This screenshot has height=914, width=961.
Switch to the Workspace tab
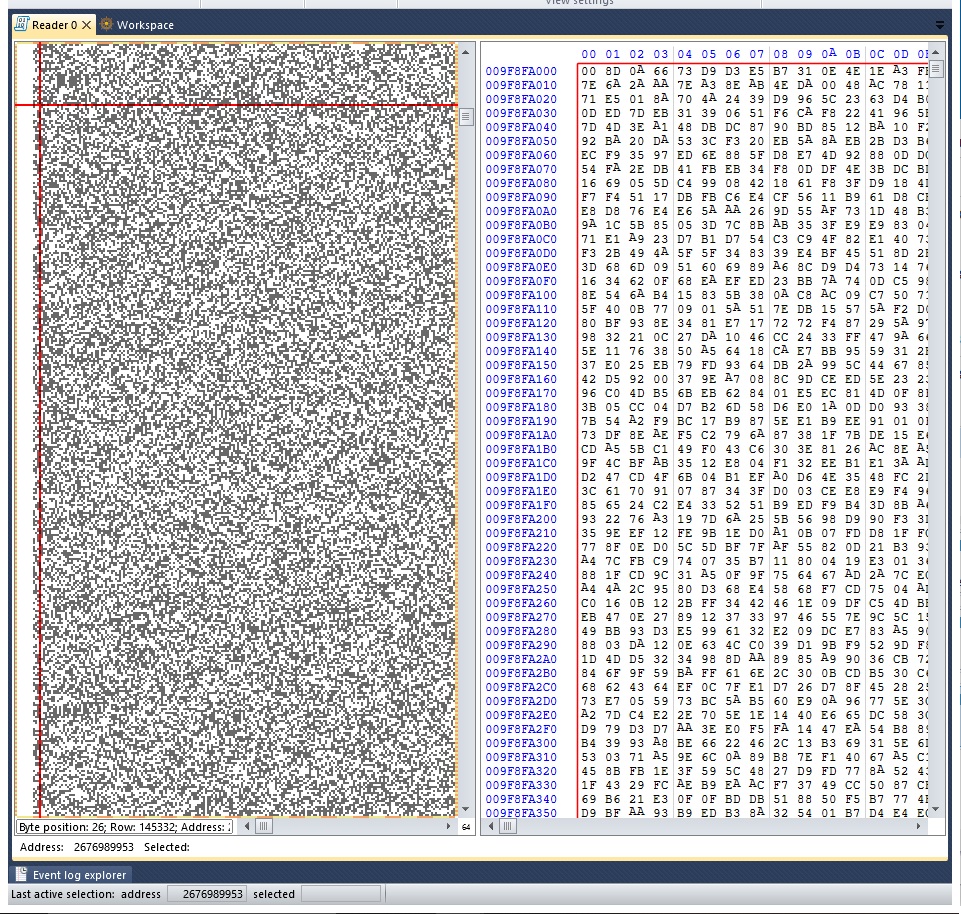point(144,25)
